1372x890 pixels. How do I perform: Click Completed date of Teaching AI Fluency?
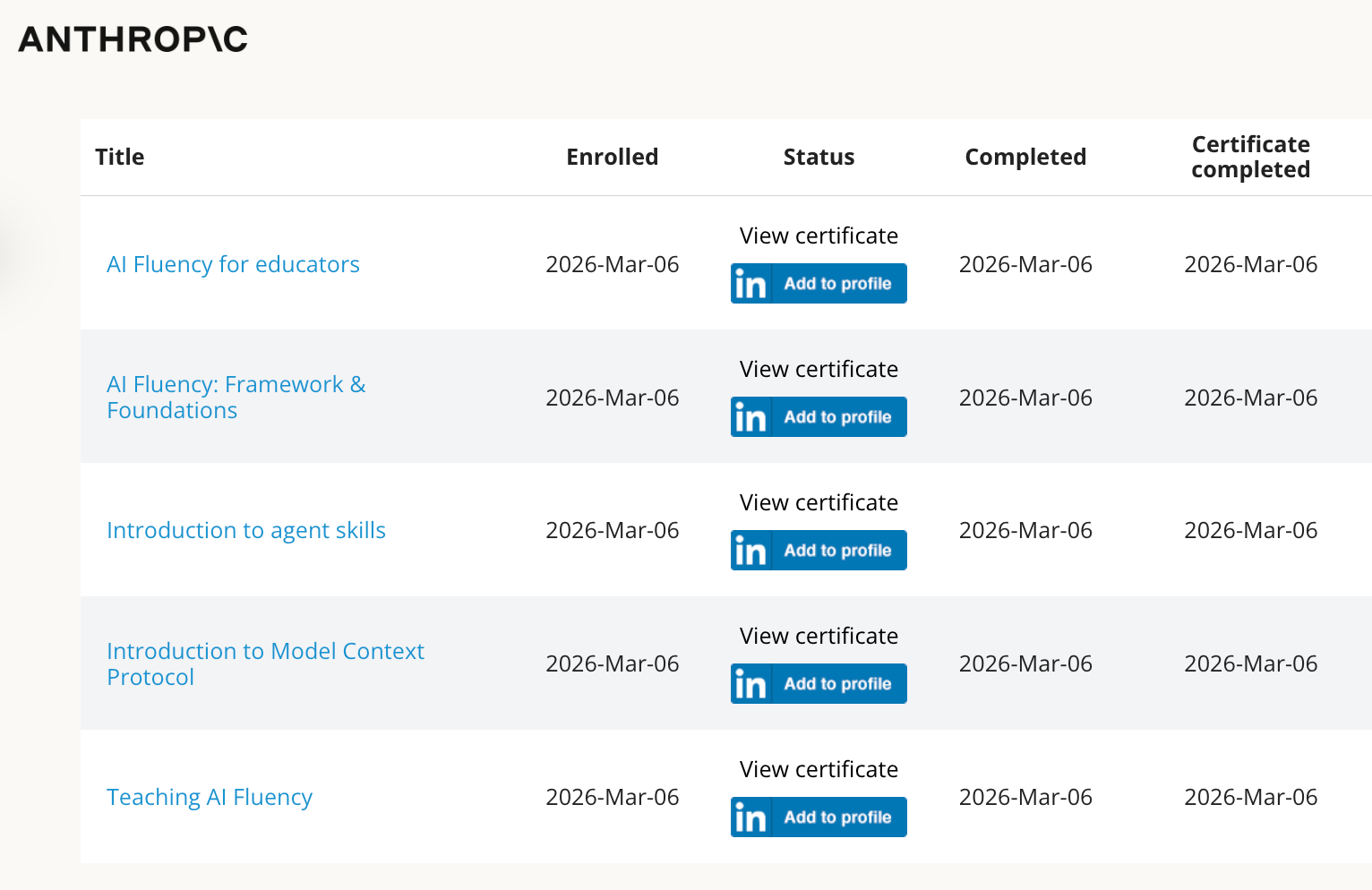pyautogui.click(x=1025, y=797)
